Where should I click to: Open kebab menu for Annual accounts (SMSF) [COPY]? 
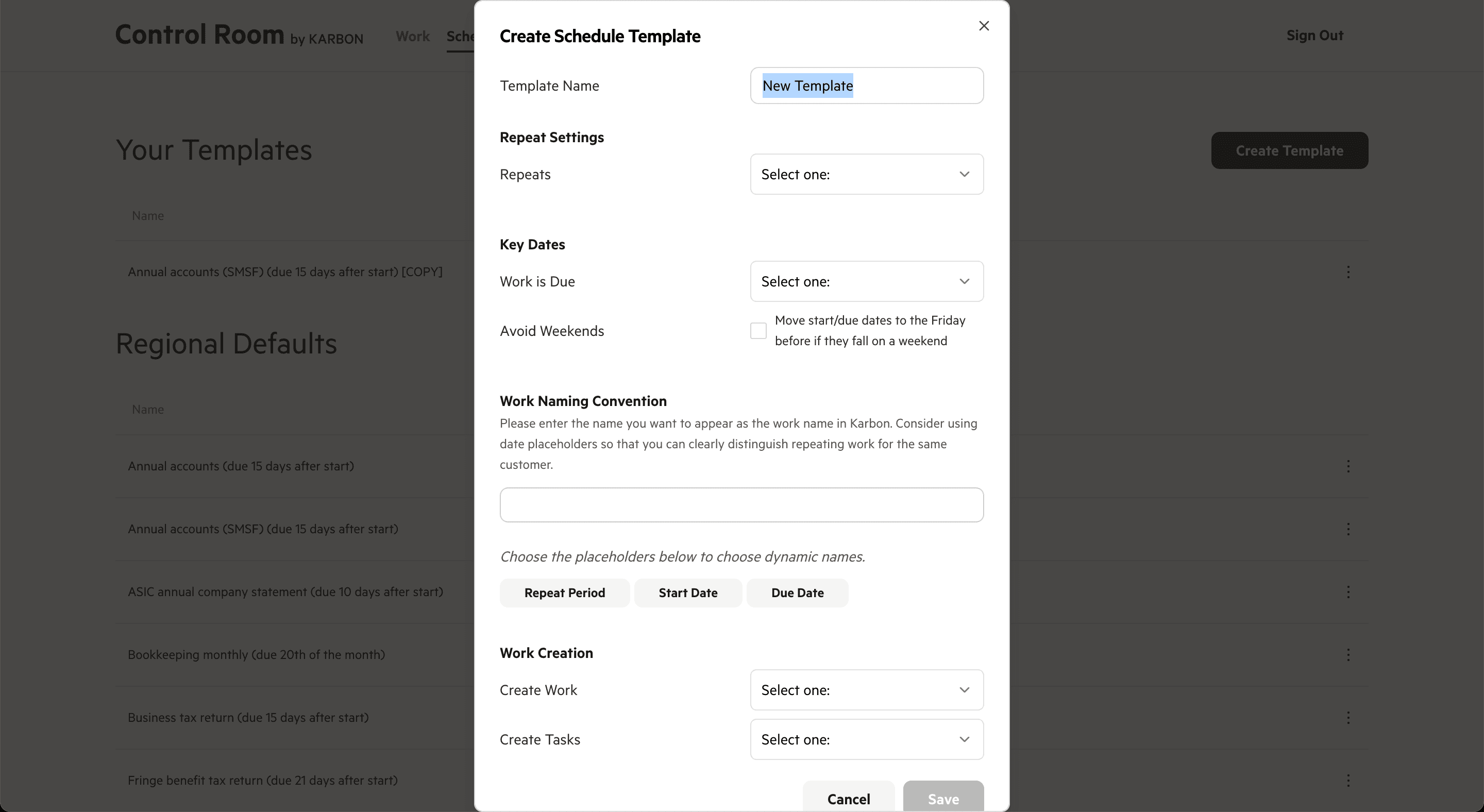[x=1347, y=272]
